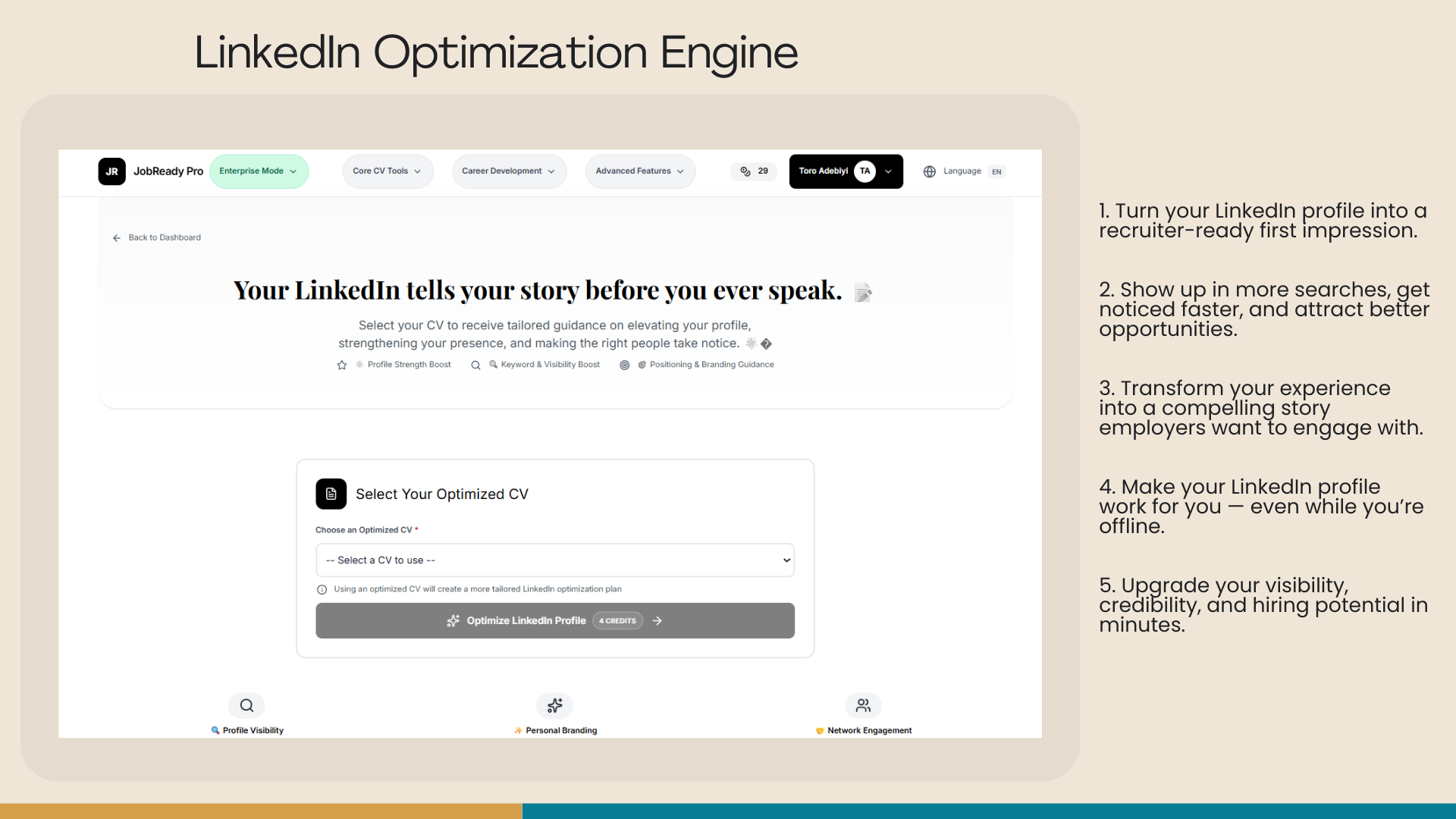The image size is (1456, 819).
Task: Click the globe Language icon
Action: [x=929, y=171]
